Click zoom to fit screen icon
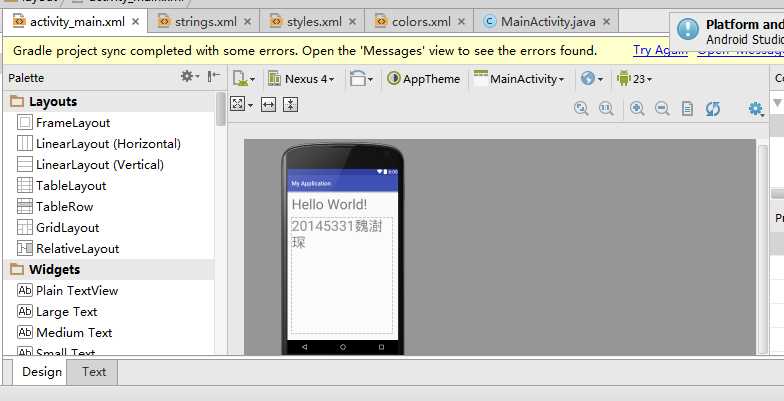784x401 pixels. [581, 108]
